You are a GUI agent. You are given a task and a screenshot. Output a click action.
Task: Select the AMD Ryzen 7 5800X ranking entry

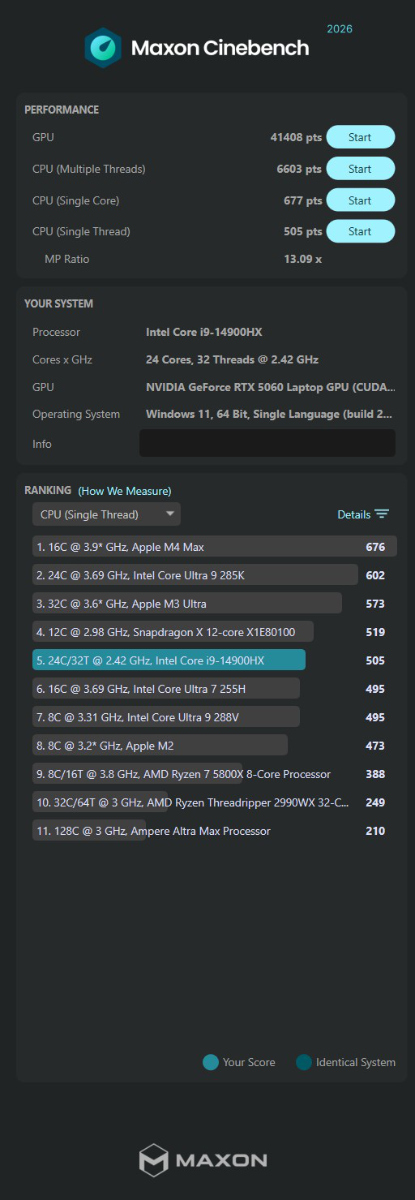214,773
